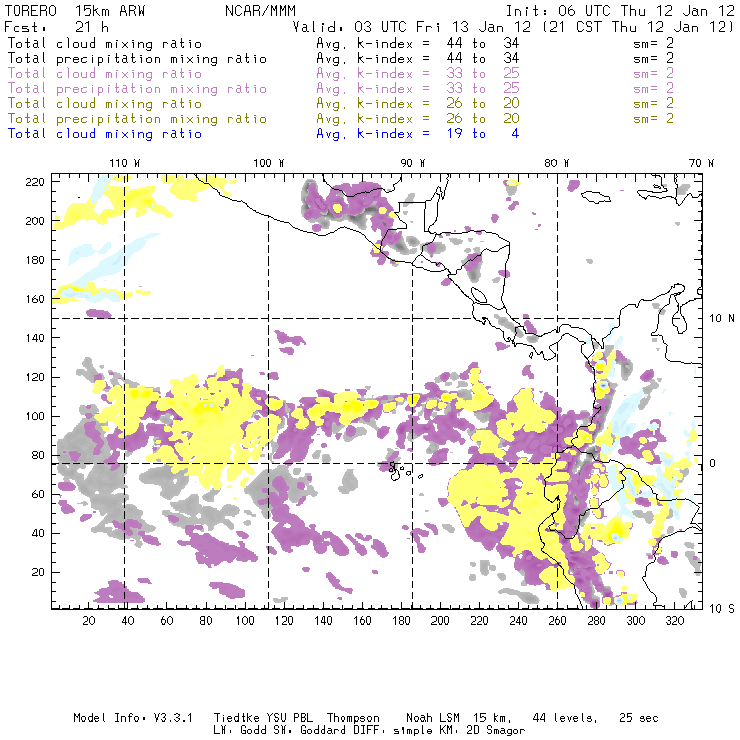The width and height of the screenshot is (740, 740).
Task: Click the "240" tick label on the horizontal axis
Action: (518, 621)
